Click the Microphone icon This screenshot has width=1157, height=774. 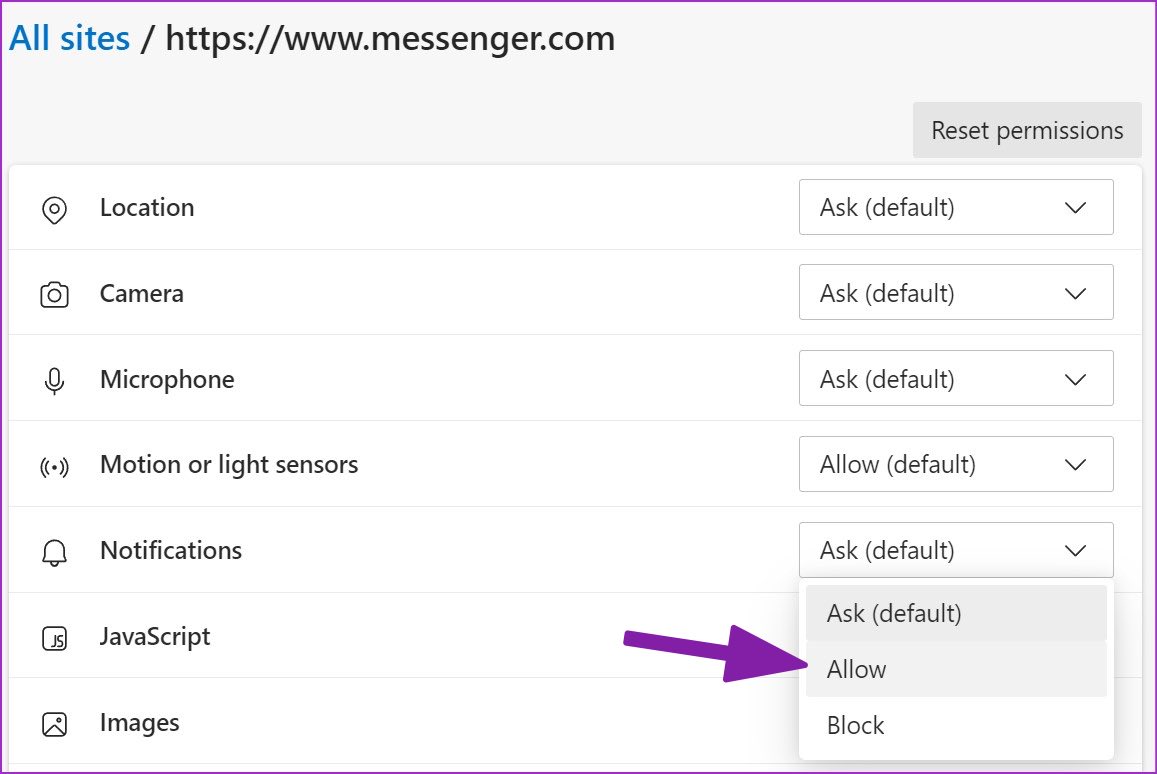(55, 378)
